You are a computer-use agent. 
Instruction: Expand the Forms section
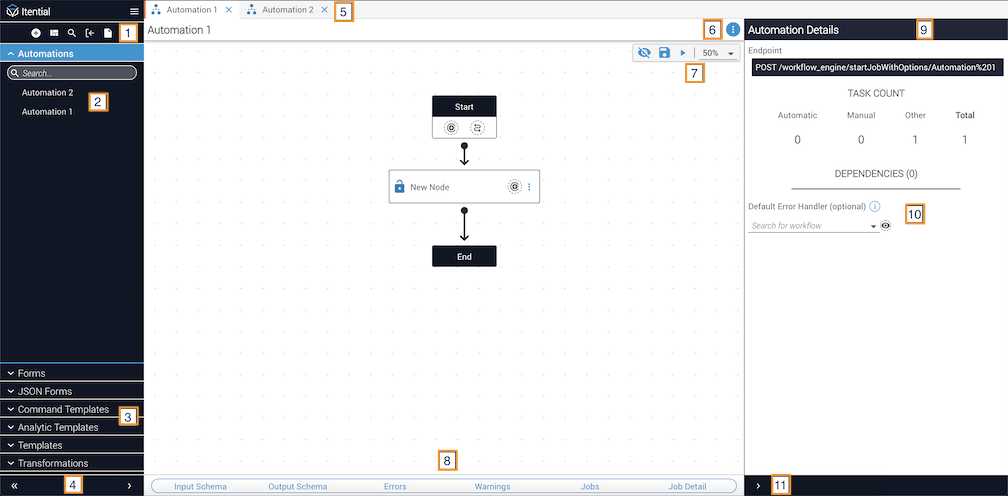[x=72, y=373]
